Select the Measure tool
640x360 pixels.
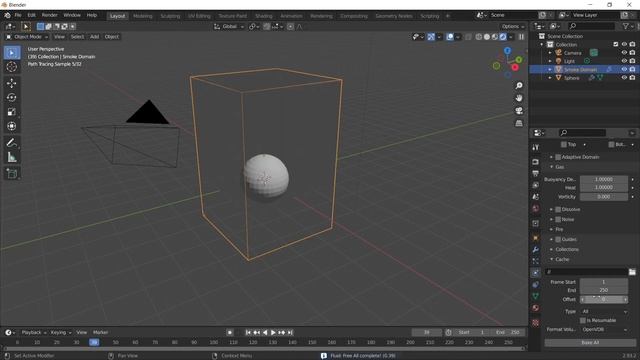12,157
